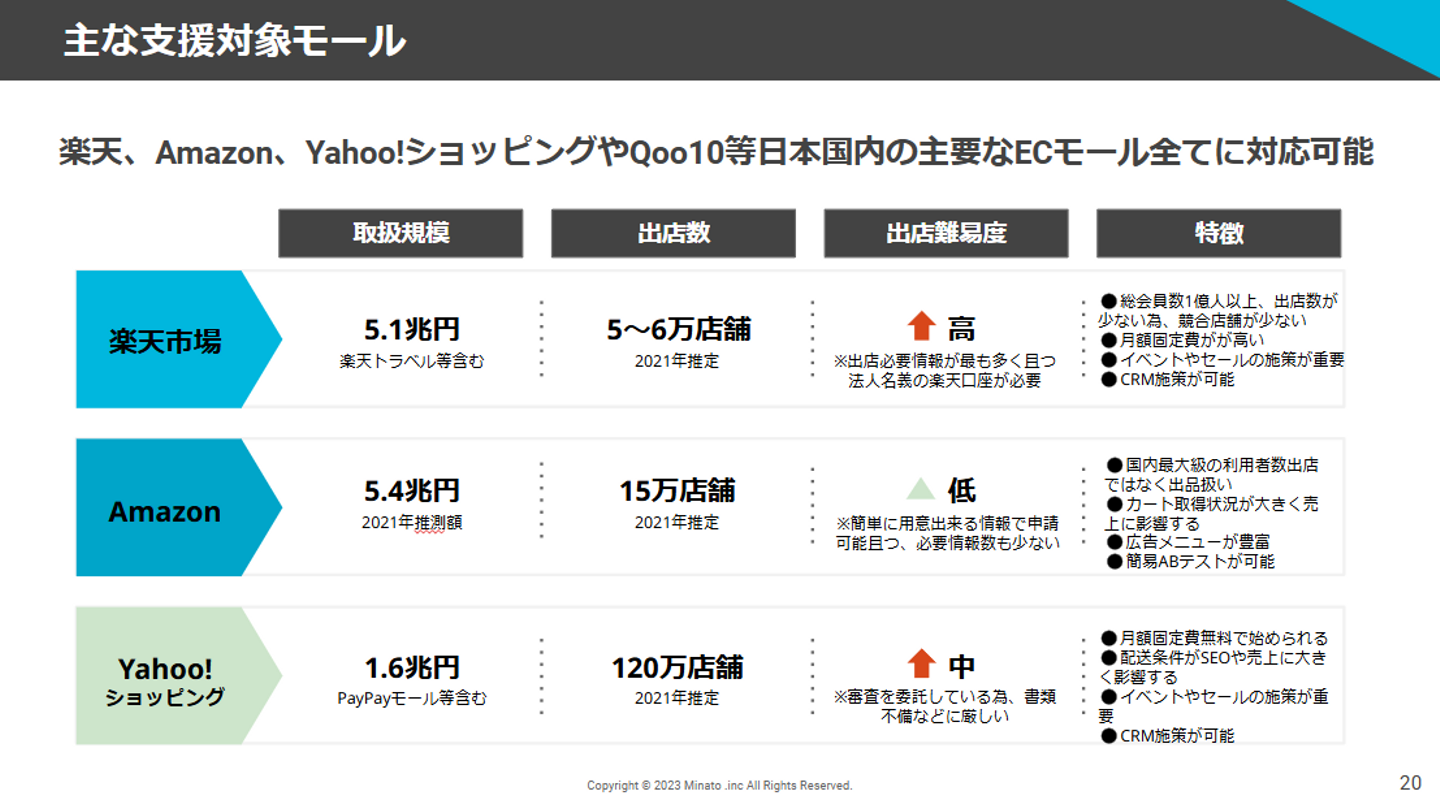
Task: Click the 15万店舗 value
Action: pos(677,491)
